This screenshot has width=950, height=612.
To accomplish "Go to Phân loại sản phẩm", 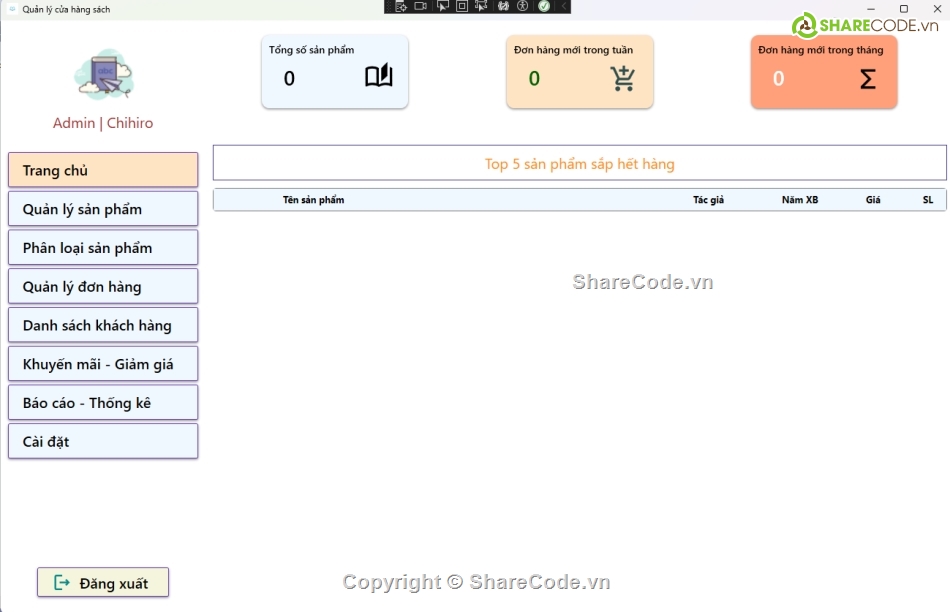I will pyautogui.click(x=103, y=248).
